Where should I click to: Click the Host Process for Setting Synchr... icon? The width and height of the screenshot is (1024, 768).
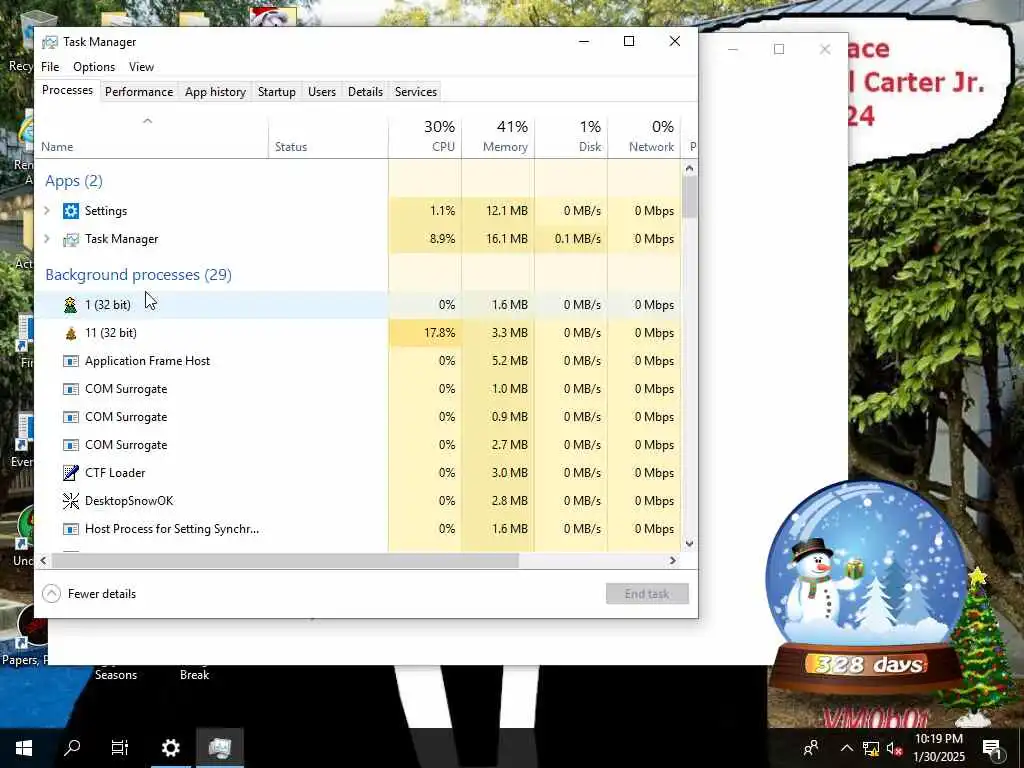(71, 529)
